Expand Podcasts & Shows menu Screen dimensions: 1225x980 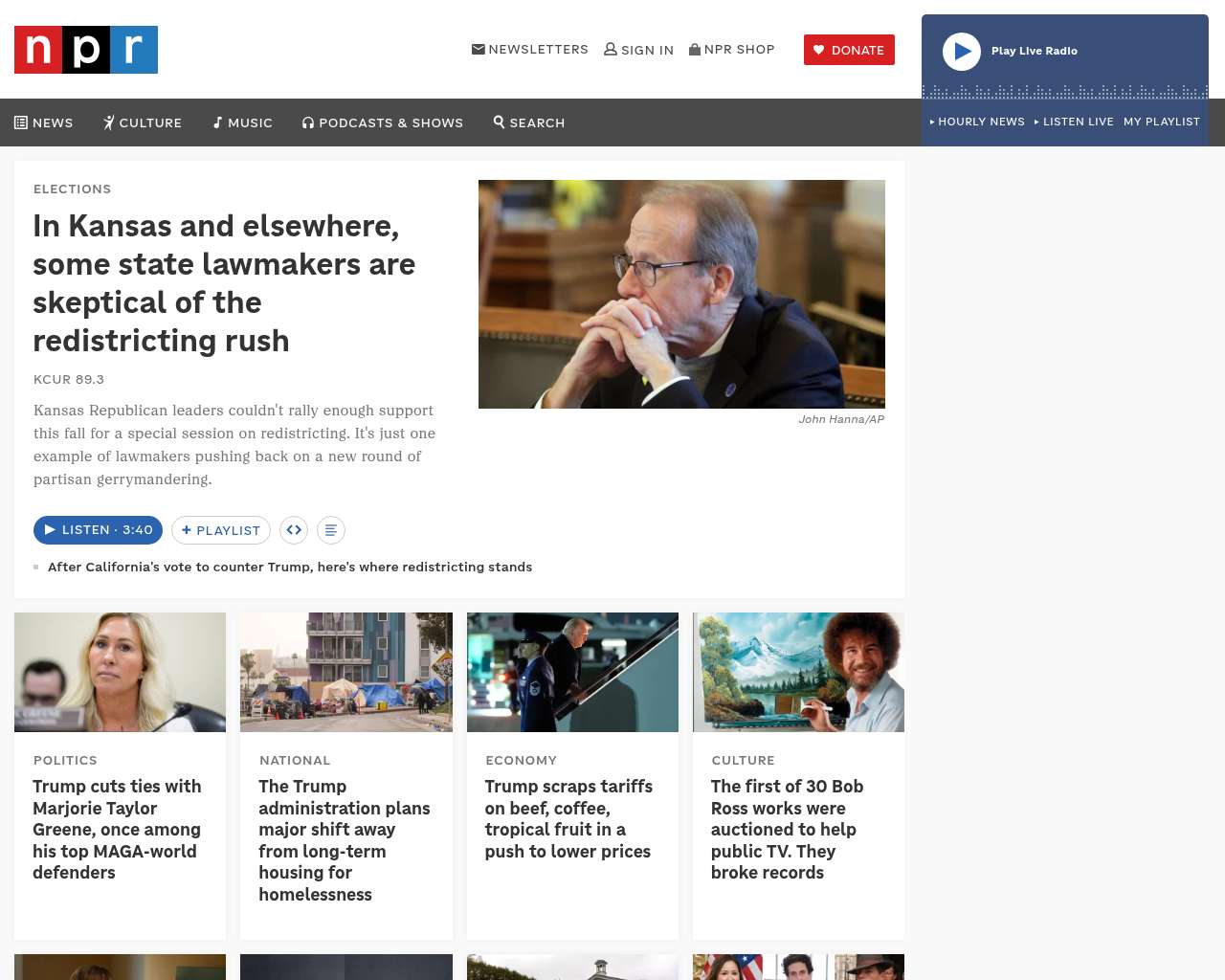383,122
